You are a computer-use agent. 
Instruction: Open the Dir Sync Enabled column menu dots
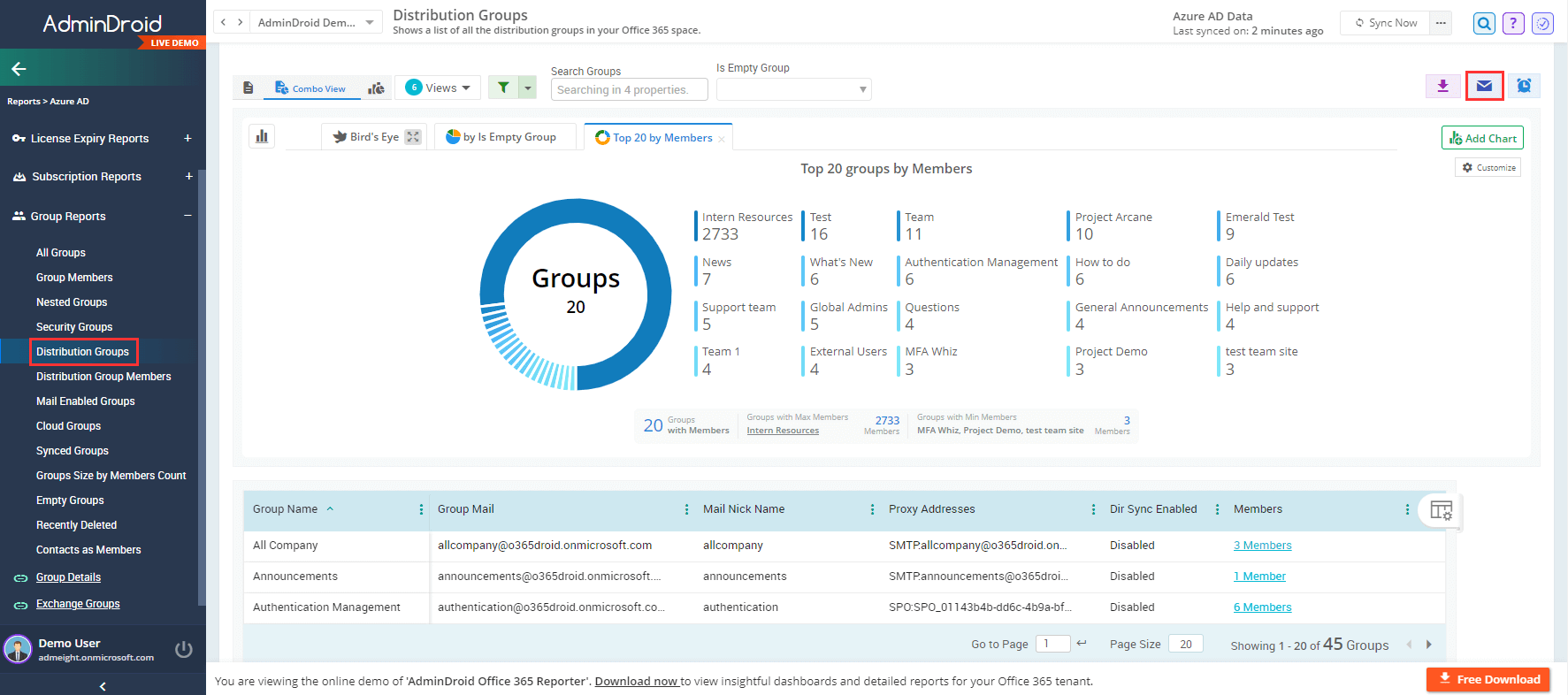[1217, 509]
